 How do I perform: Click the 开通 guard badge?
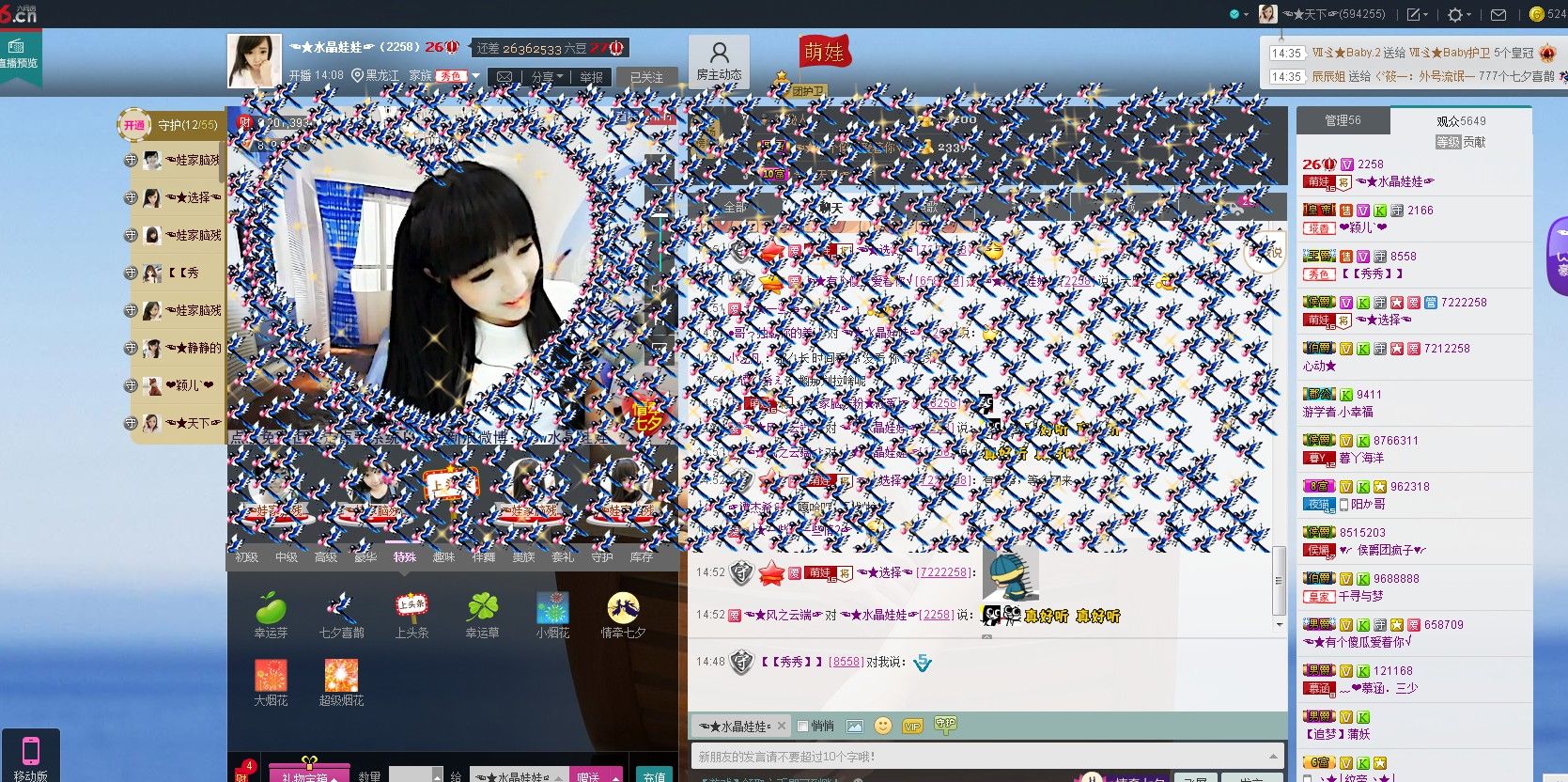click(x=134, y=124)
